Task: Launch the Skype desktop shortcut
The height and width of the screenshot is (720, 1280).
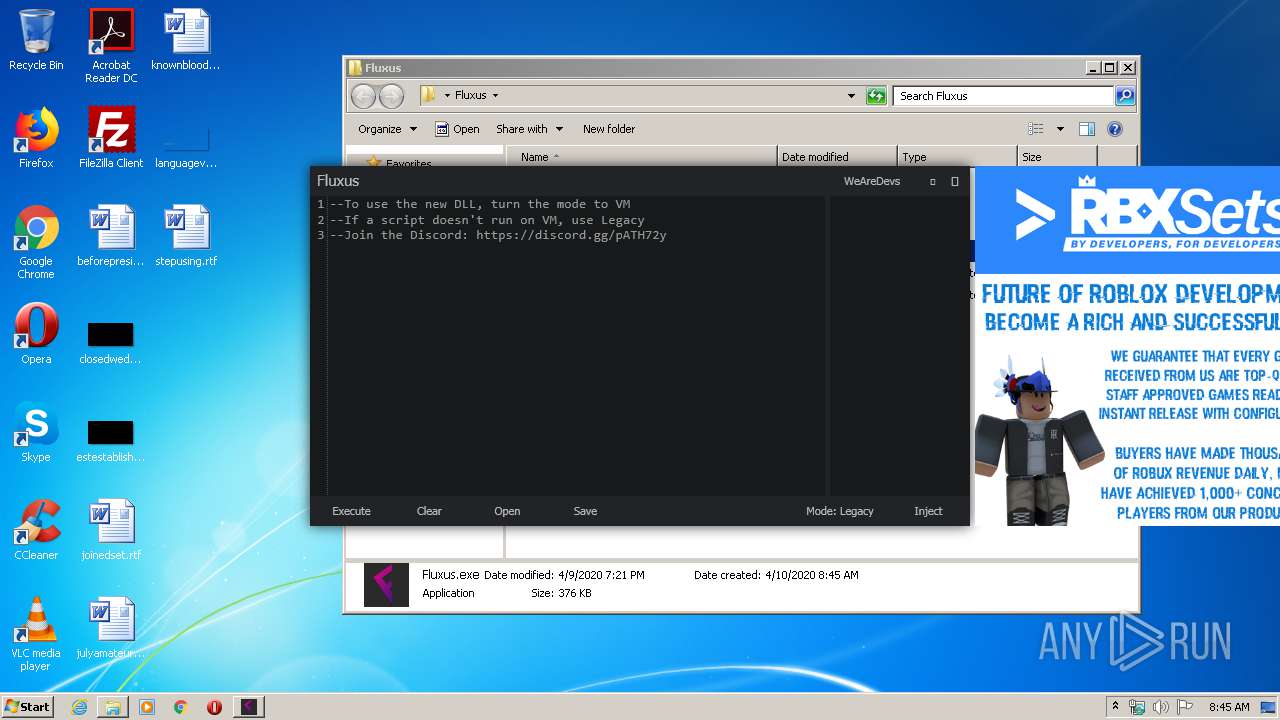Action: point(36,432)
